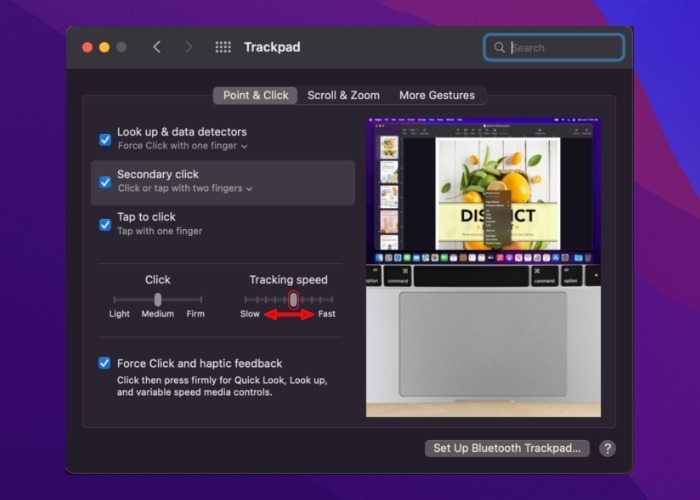
Task: Switch to the Scroll & Zoom tab
Action: [343, 95]
